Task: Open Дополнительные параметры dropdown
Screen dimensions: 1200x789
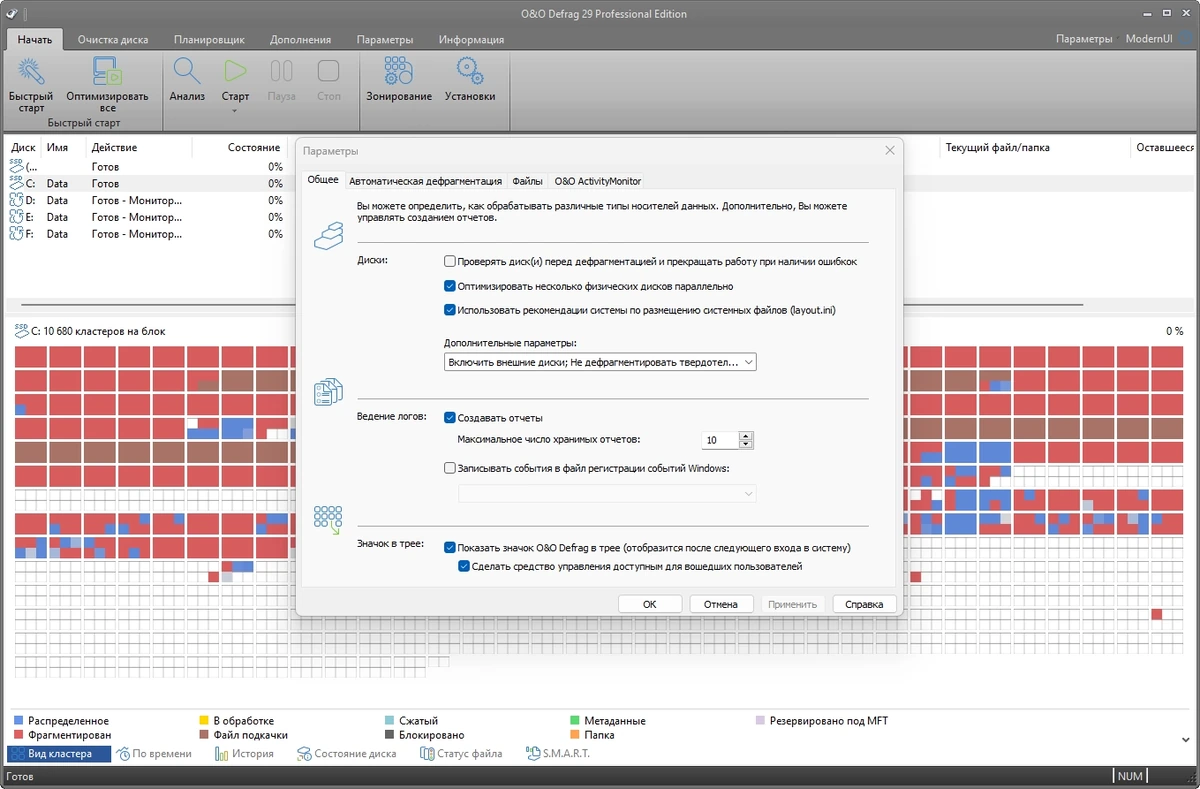Action: (600, 362)
